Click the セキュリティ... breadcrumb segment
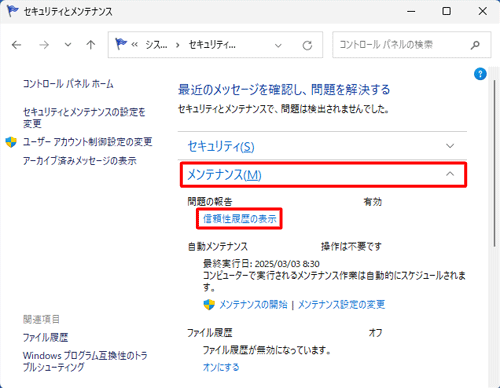Image resolution: width=500 pixels, height=388 pixels. pos(212,45)
